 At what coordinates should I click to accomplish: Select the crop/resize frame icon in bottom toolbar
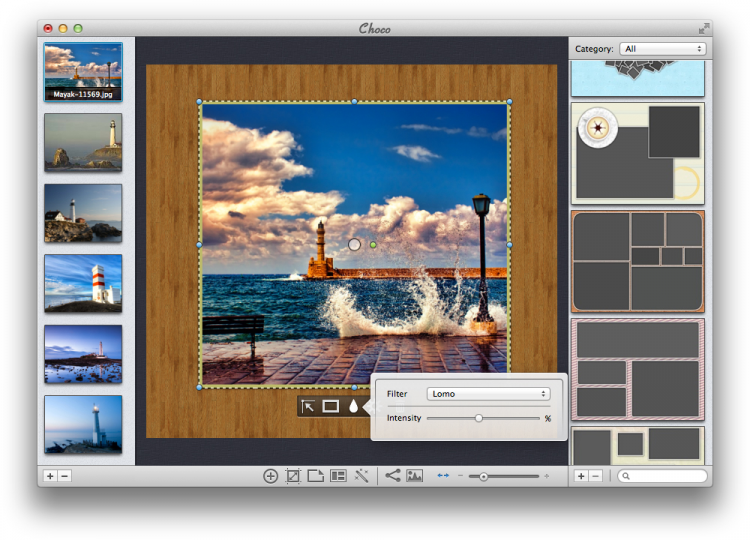[x=293, y=476]
